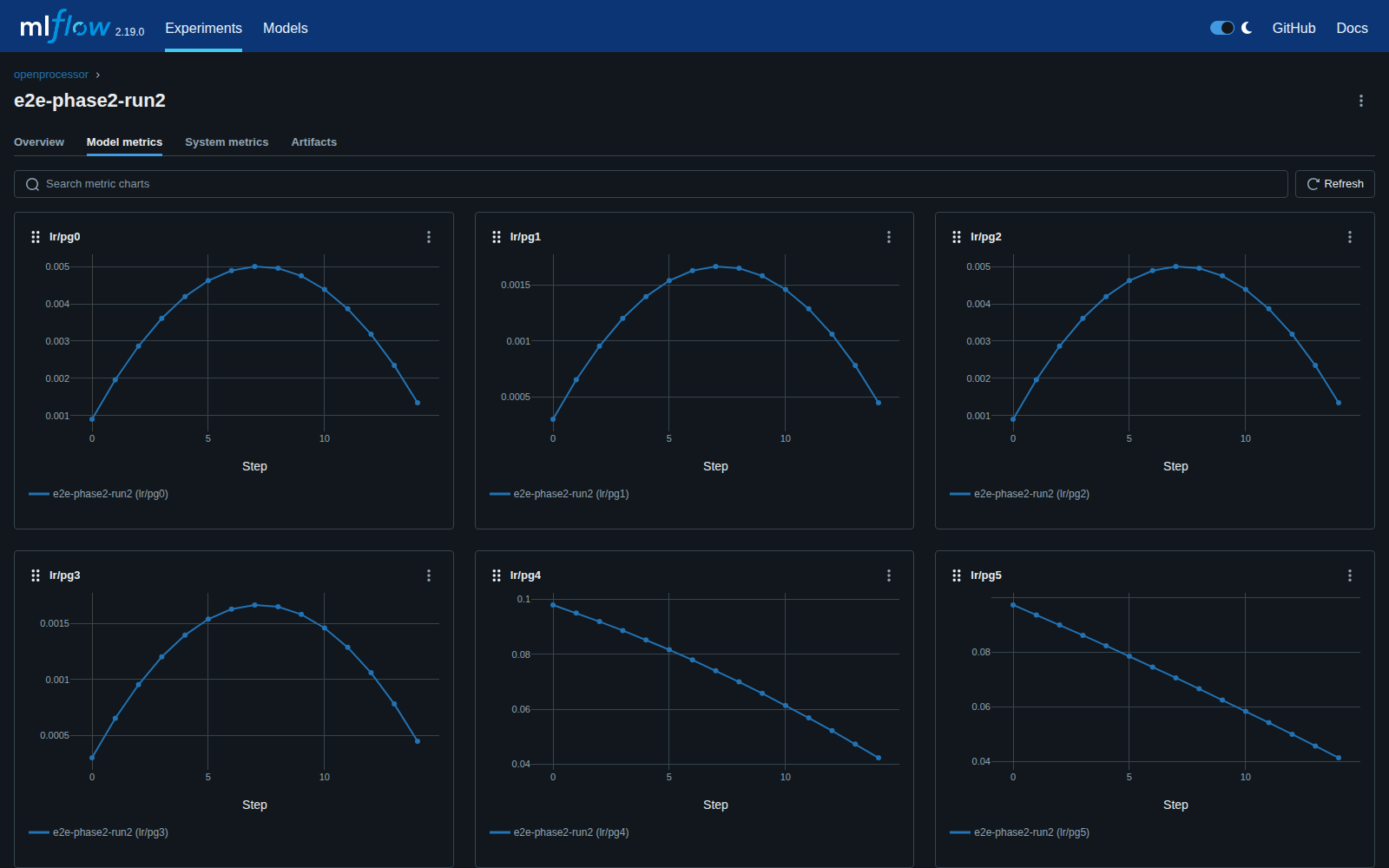
Task: Open the lr/pg1 chart options menu
Action: click(889, 237)
